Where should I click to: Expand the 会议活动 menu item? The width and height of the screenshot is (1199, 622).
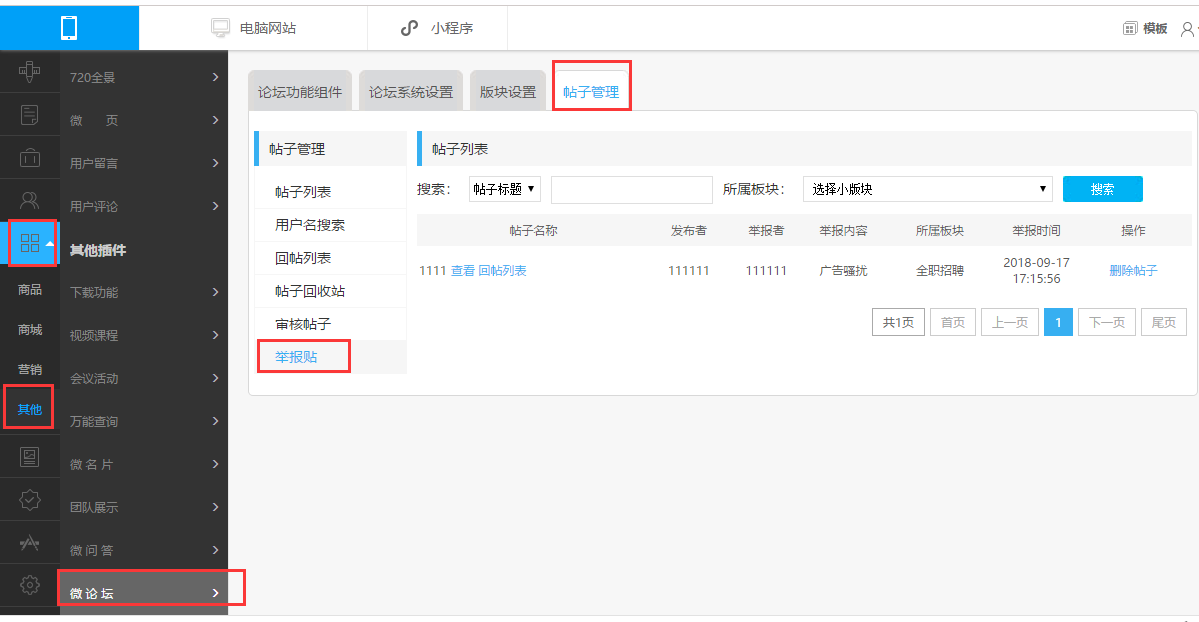tap(144, 378)
